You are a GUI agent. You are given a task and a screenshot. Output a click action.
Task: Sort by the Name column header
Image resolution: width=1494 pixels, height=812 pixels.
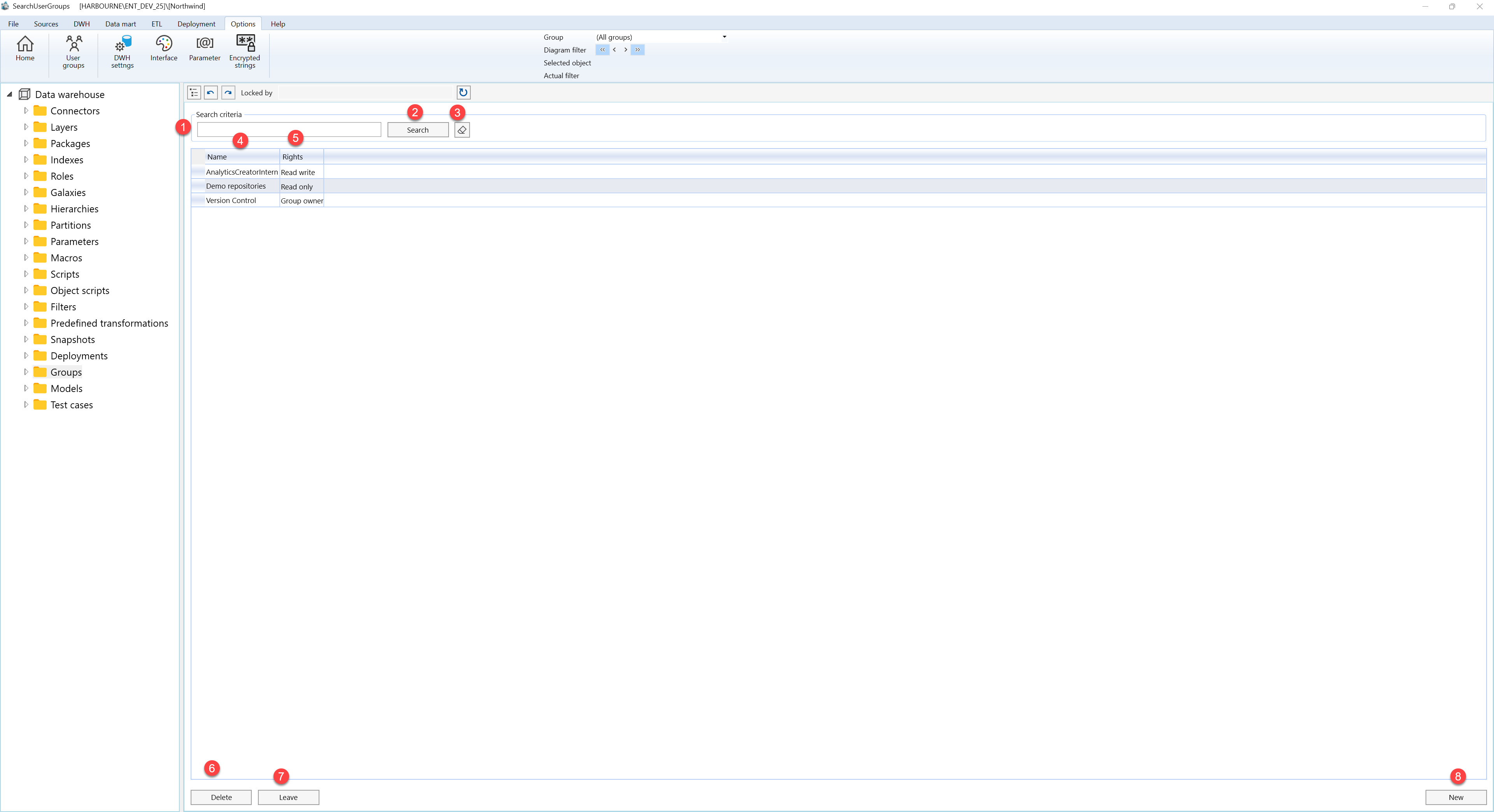[242, 156]
